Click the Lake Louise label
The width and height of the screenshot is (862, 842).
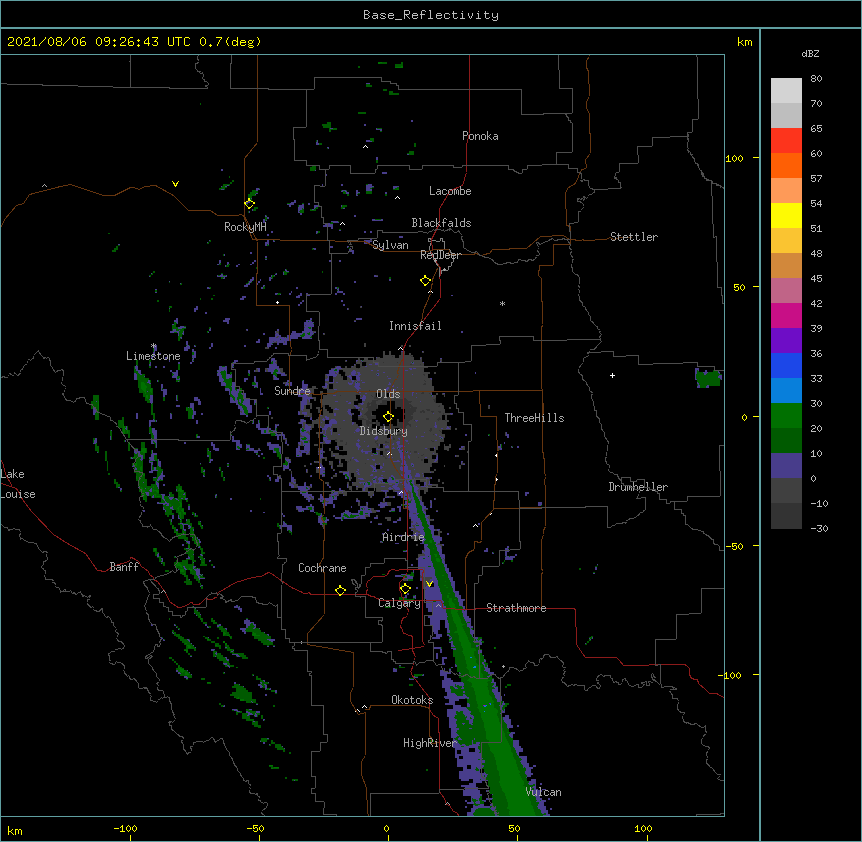click(18, 484)
